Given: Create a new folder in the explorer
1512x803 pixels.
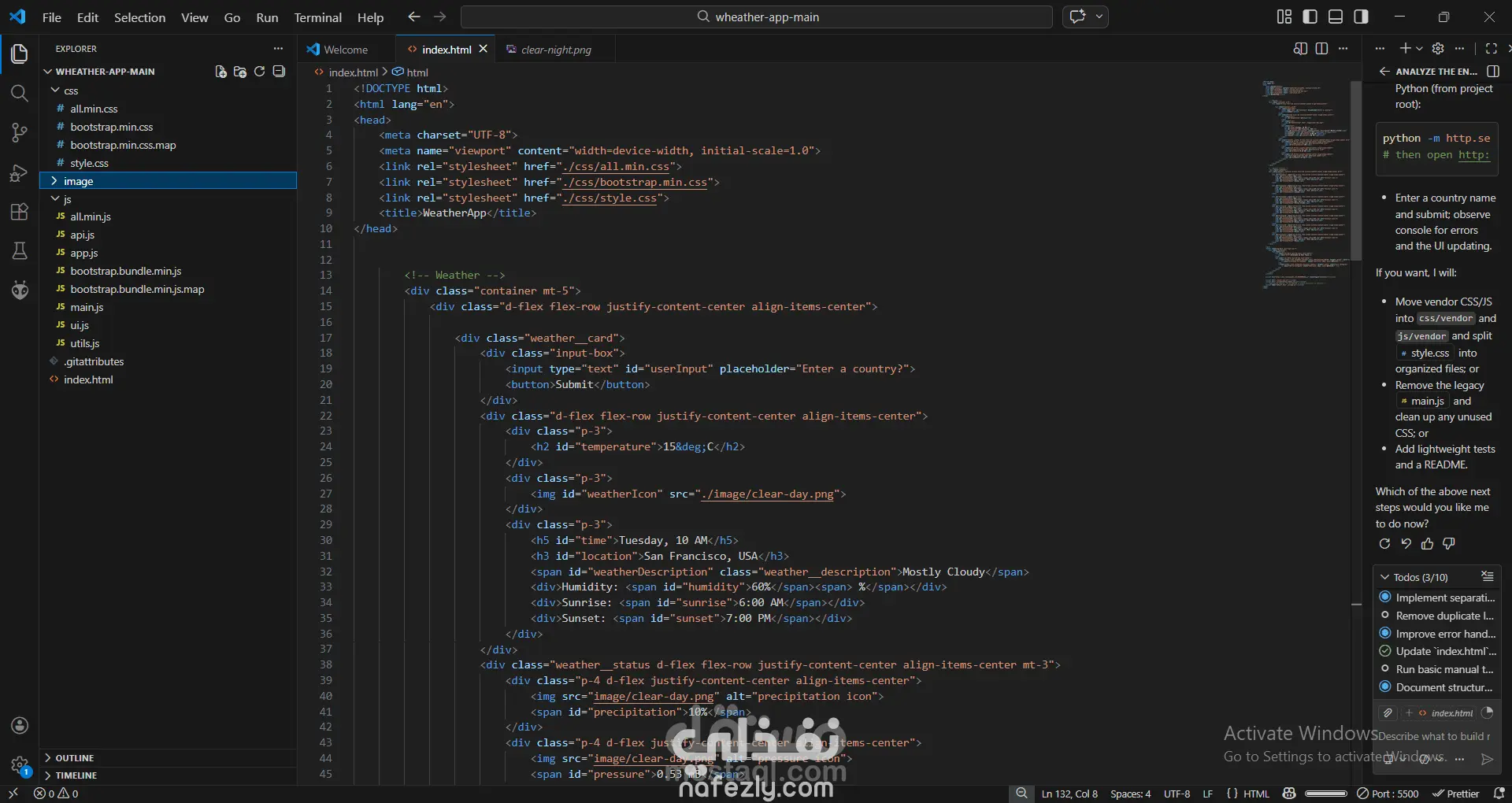Looking at the screenshot, I should [240, 72].
